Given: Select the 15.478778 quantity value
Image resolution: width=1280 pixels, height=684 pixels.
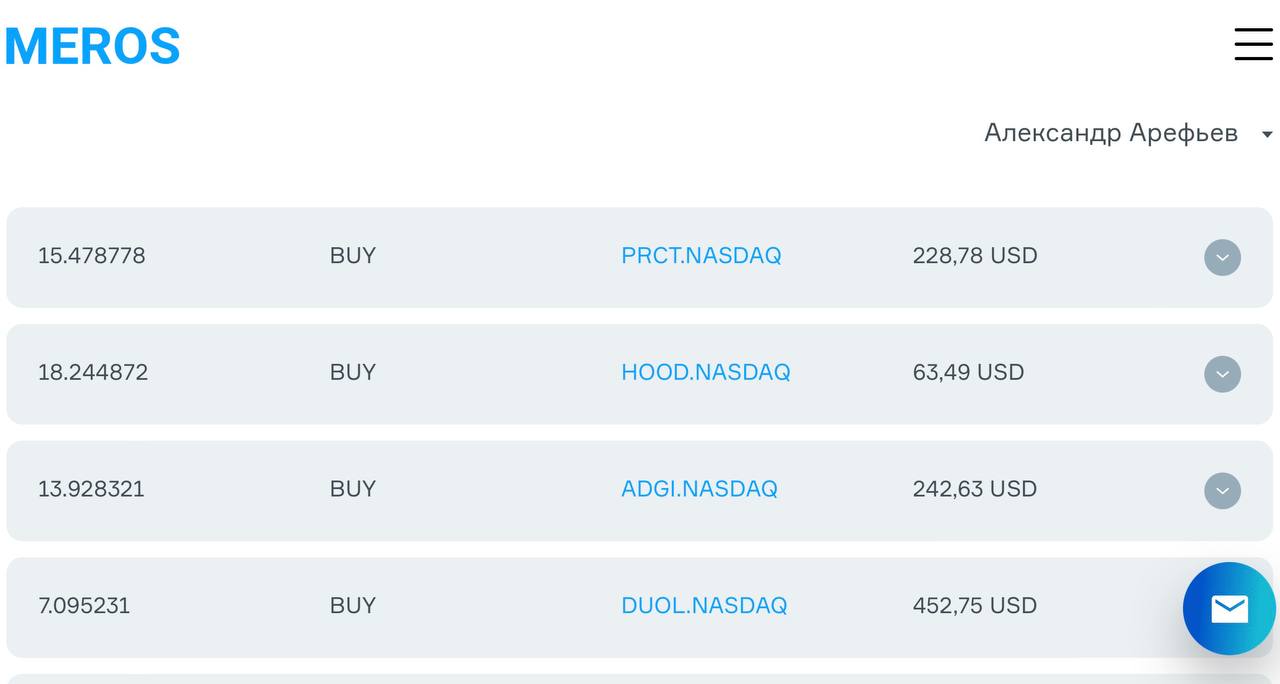Looking at the screenshot, I should point(91,256).
